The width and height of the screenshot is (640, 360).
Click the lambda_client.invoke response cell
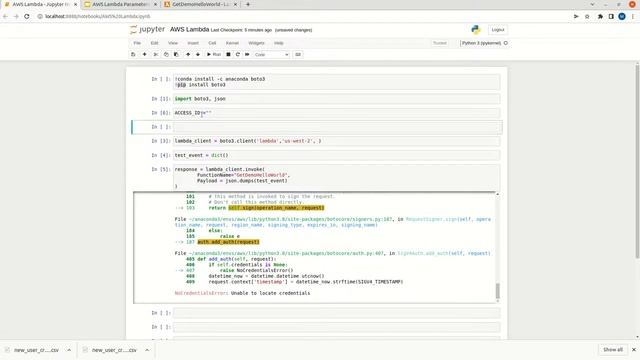click(336, 178)
